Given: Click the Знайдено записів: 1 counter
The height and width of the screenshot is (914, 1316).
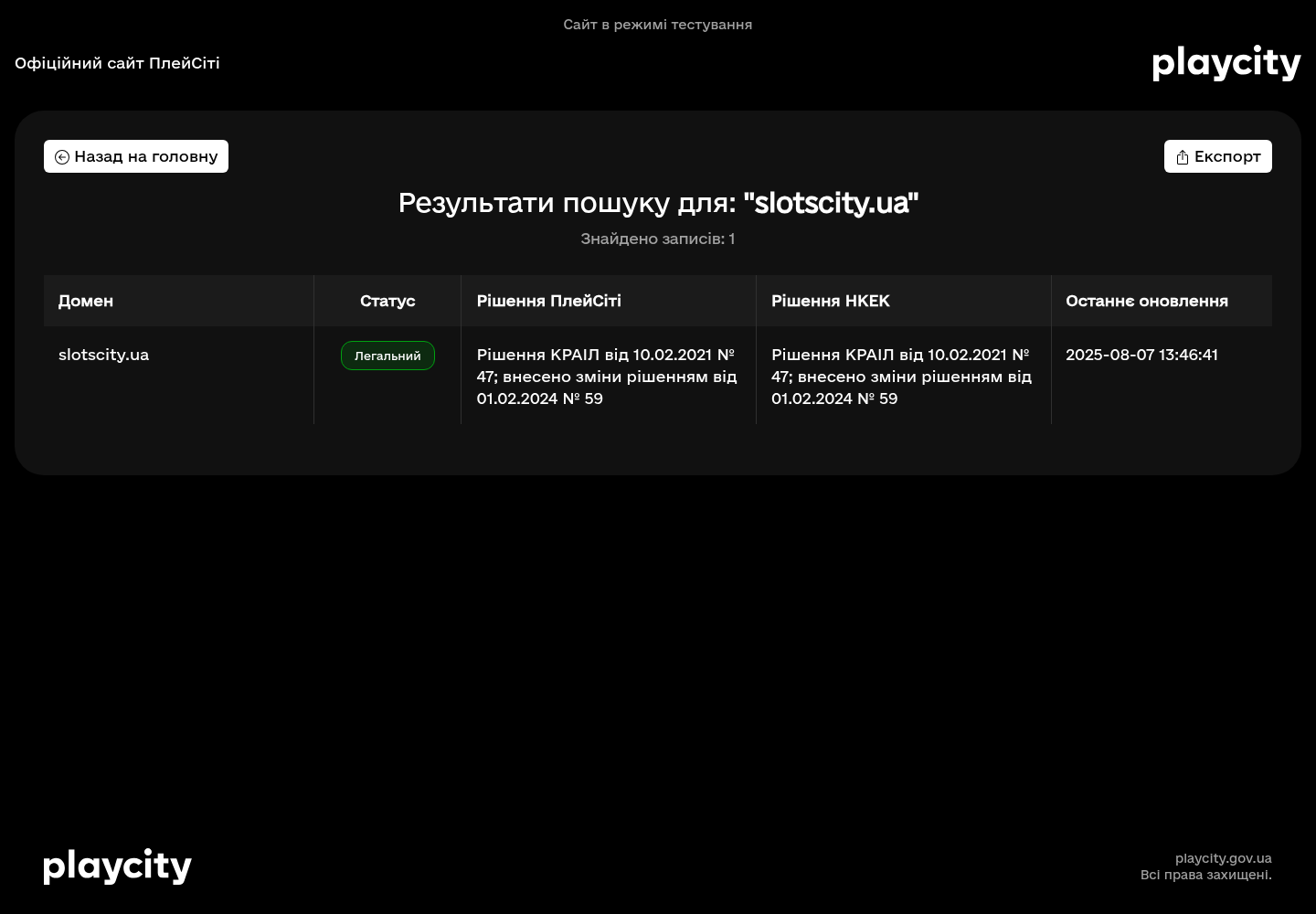Looking at the screenshot, I should click(658, 239).
